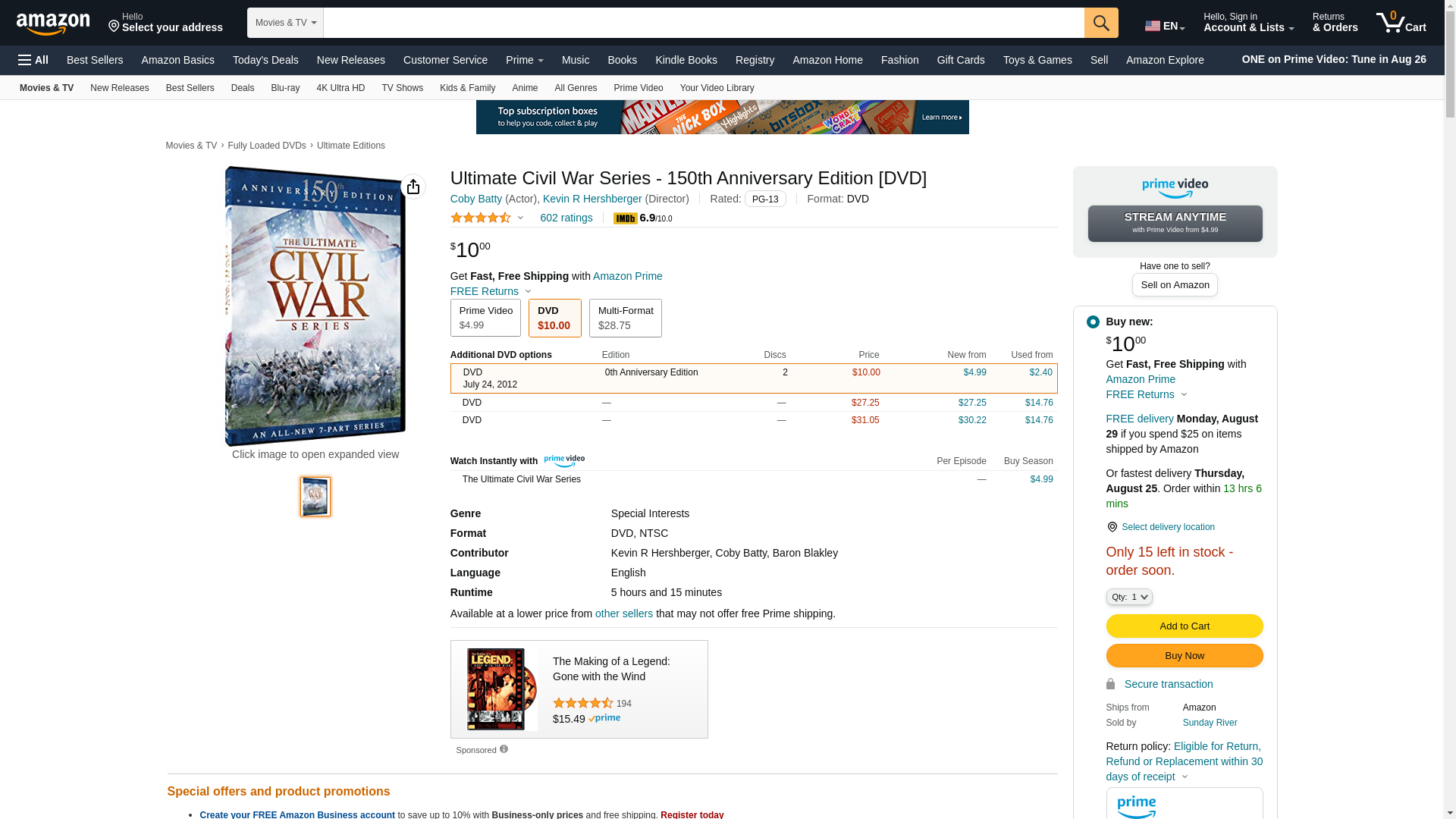Expand the ratings breakdown arrow
1456x819 pixels.
point(520,218)
